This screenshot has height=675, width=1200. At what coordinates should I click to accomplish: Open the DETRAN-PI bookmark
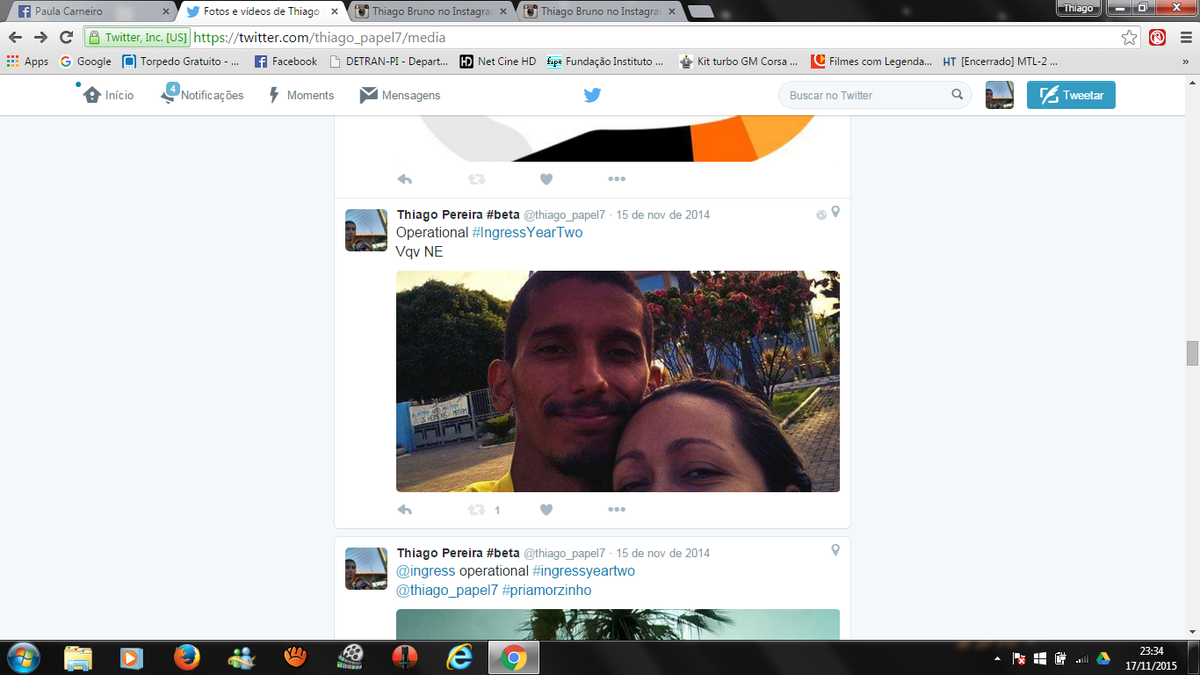pyautogui.click(x=387, y=61)
